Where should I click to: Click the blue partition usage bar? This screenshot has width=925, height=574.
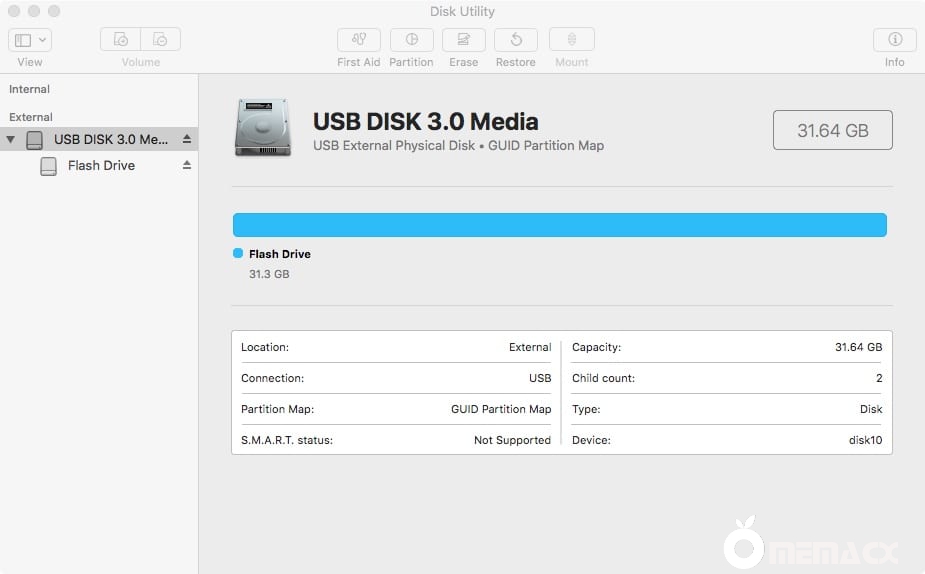point(559,225)
